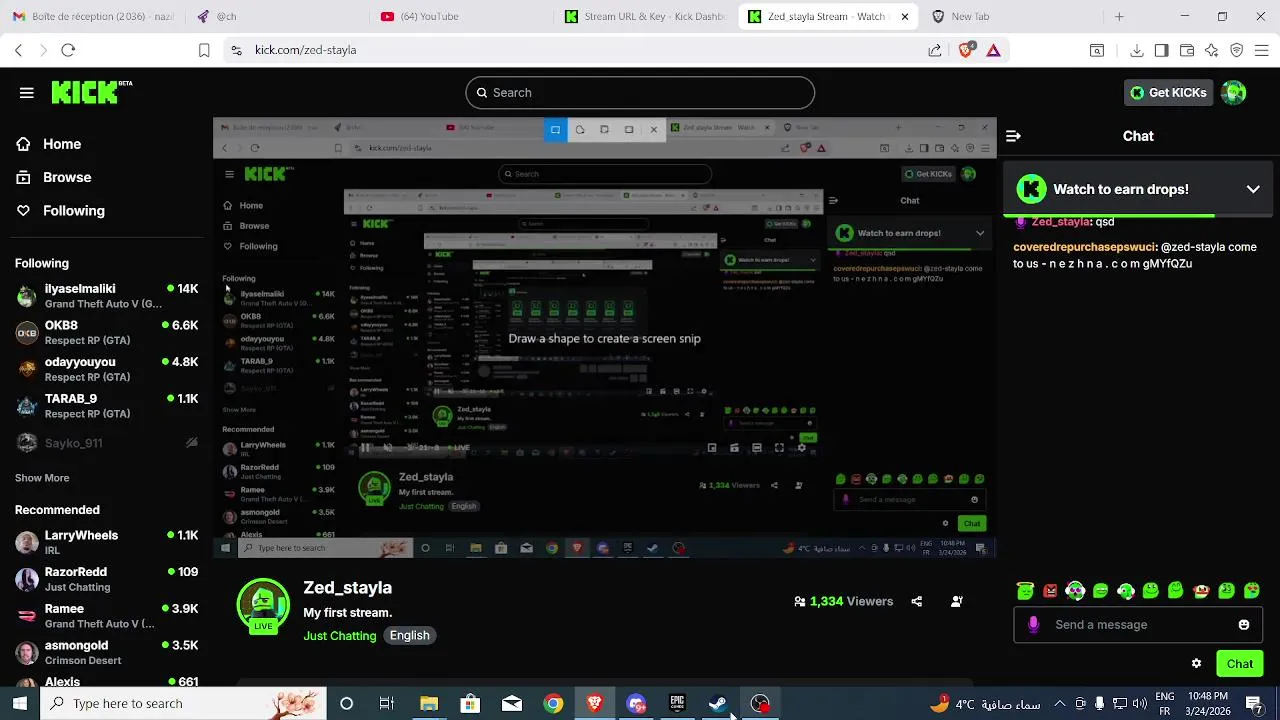Viewport: 1280px width, 720px height.
Task: Go to Home in Kick sidebar
Action: 48,144
